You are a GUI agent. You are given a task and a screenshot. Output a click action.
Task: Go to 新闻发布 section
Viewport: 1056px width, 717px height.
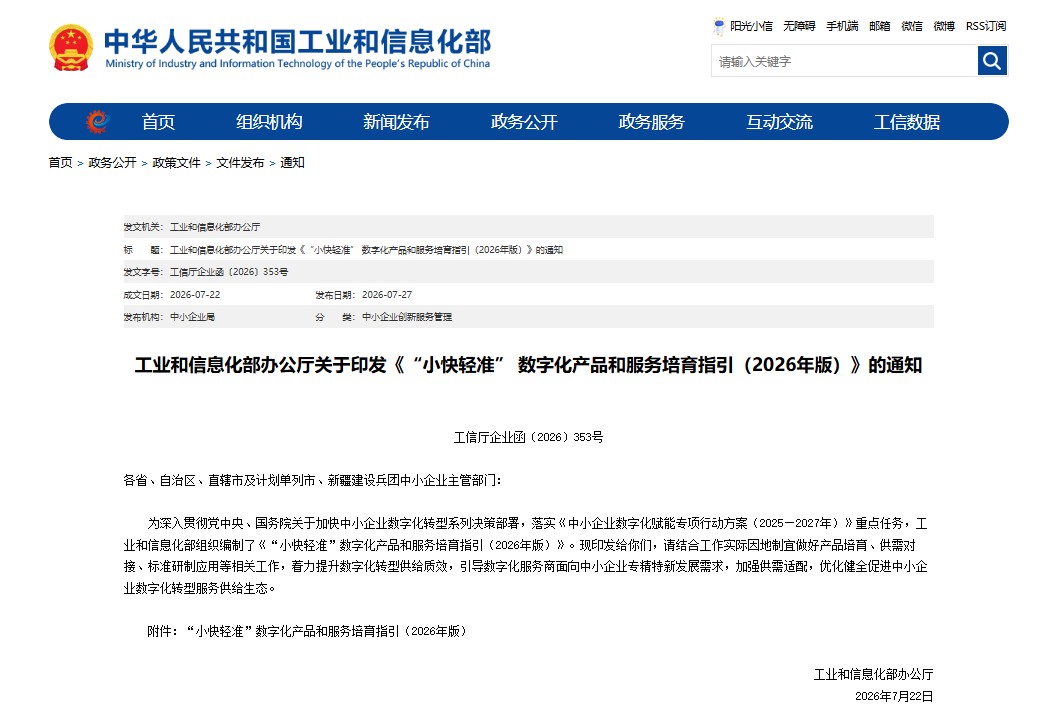[x=396, y=122]
